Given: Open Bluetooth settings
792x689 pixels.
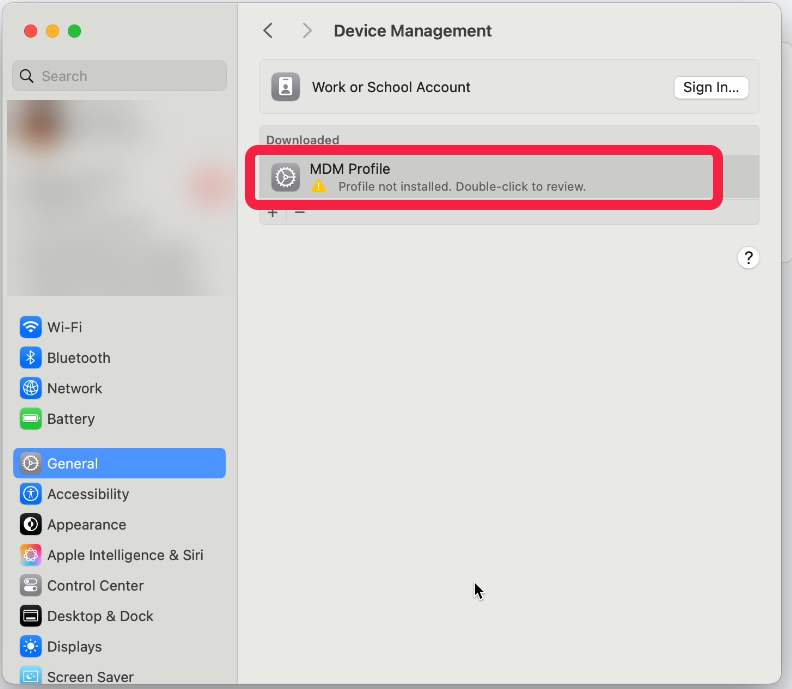Looking at the screenshot, I should (119, 358).
